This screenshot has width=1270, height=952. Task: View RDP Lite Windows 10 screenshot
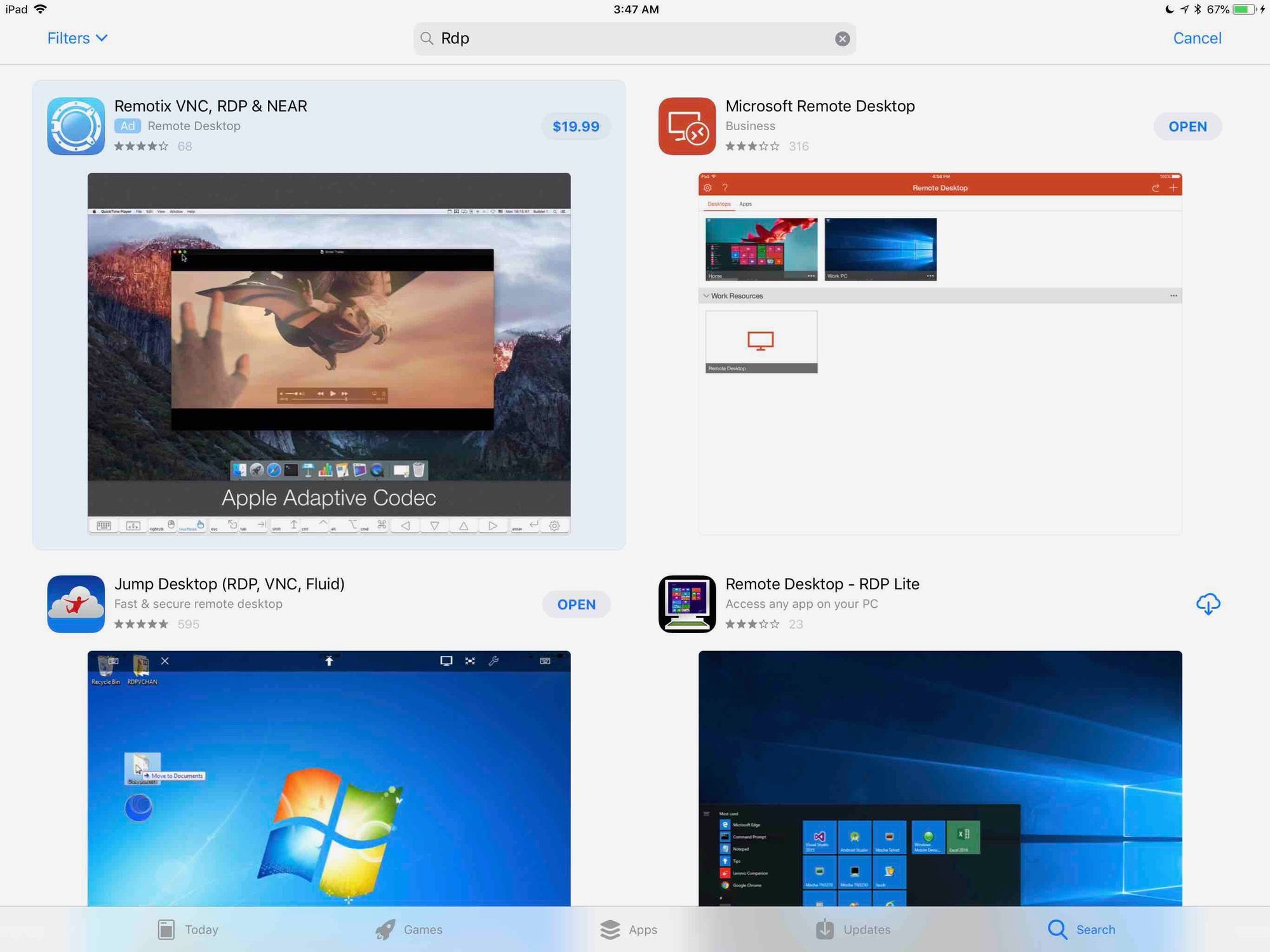coord(940,778)
